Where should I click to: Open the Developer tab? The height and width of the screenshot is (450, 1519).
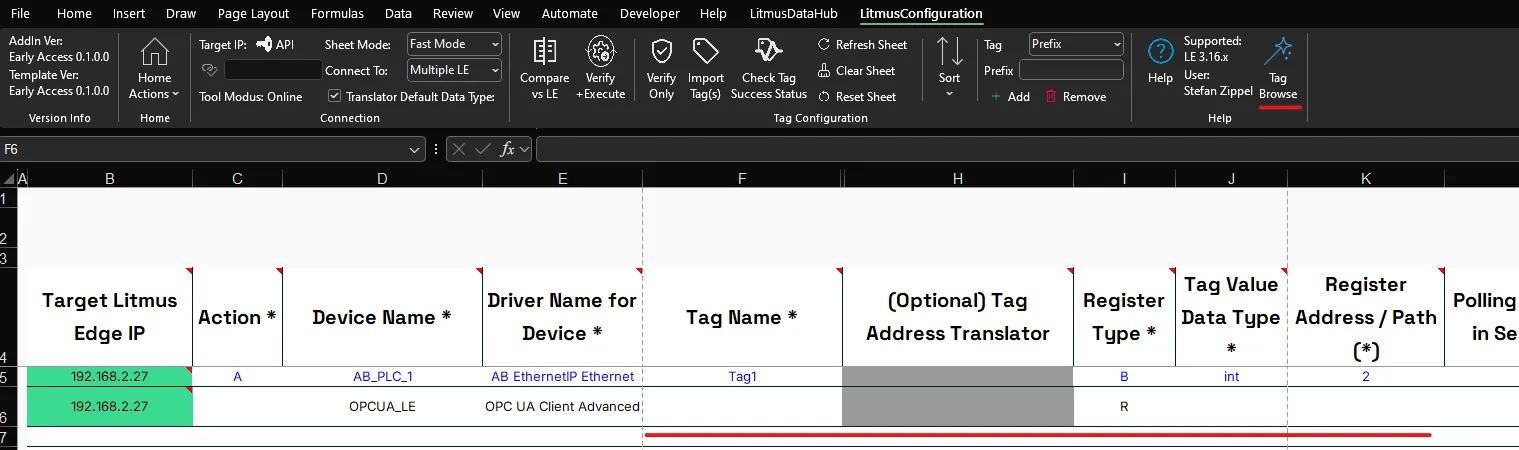coord(649,14)
